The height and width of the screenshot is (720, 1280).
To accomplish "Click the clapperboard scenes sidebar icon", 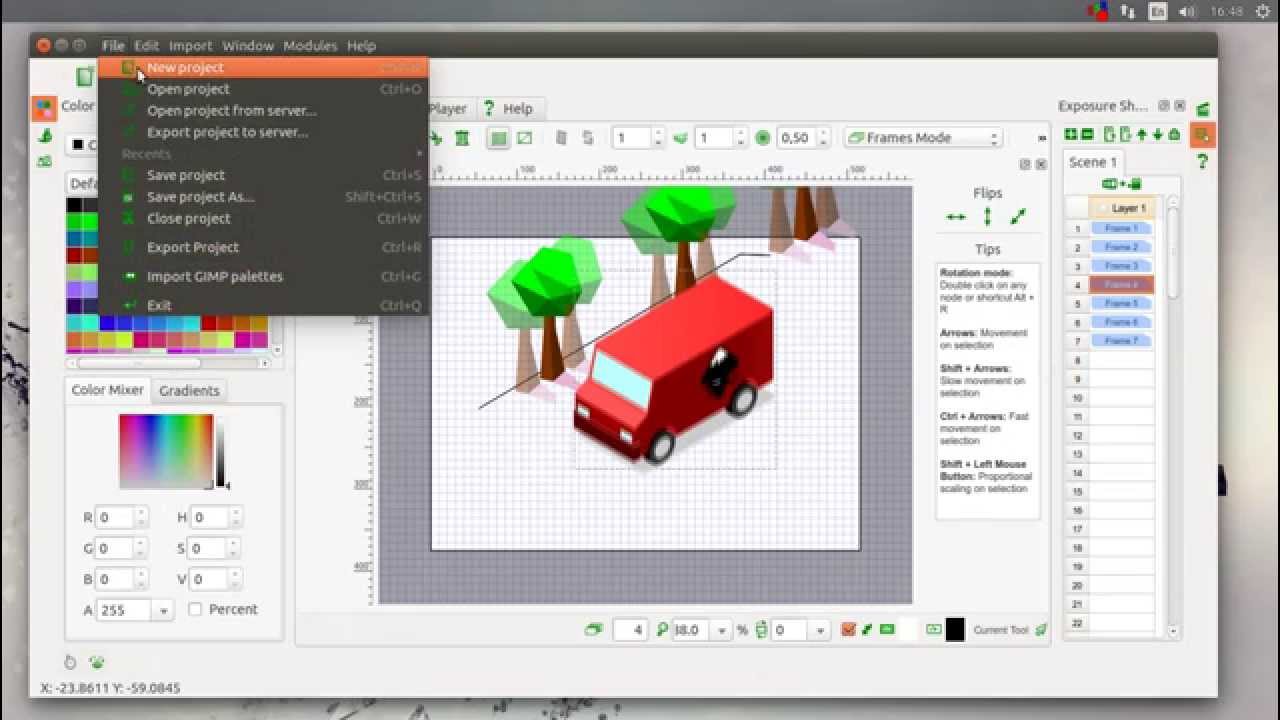I will pos(1203,108).
